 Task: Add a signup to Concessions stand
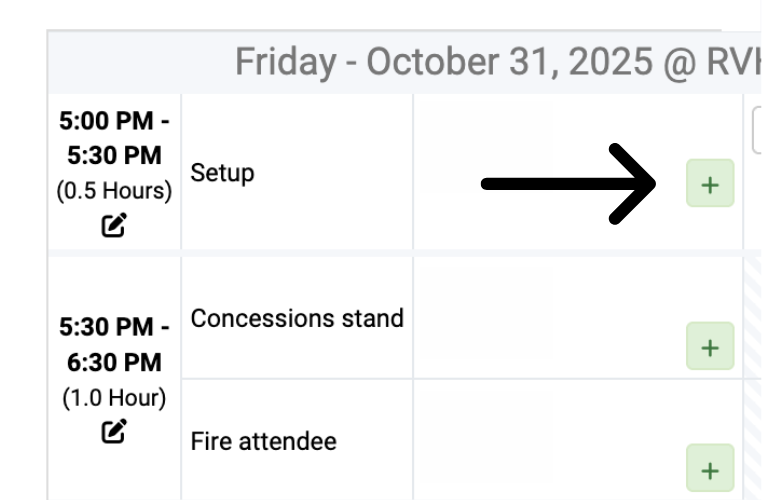(x=710, y=347)
